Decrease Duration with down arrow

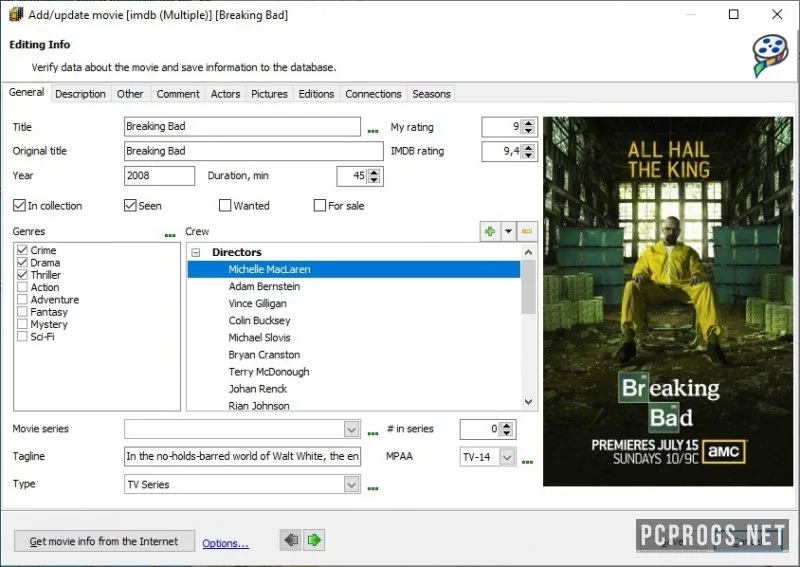374,180
